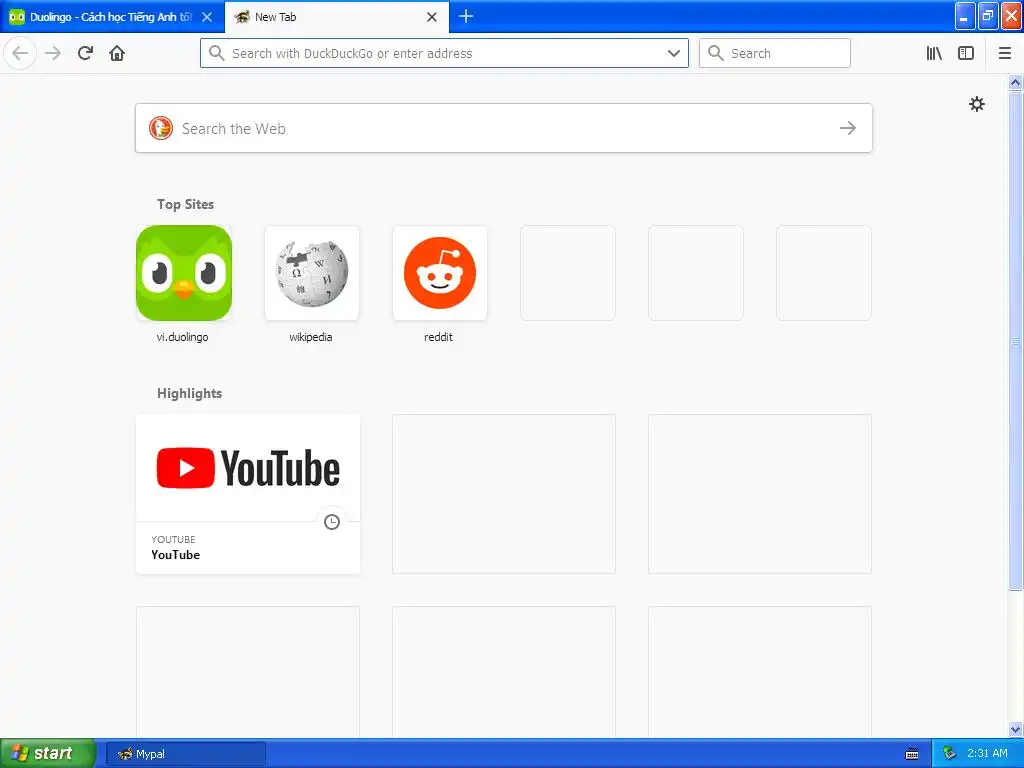Click the New Tab favicon
The height and width of the screenshot is (768, 1024).
click(x=242, y=17)
